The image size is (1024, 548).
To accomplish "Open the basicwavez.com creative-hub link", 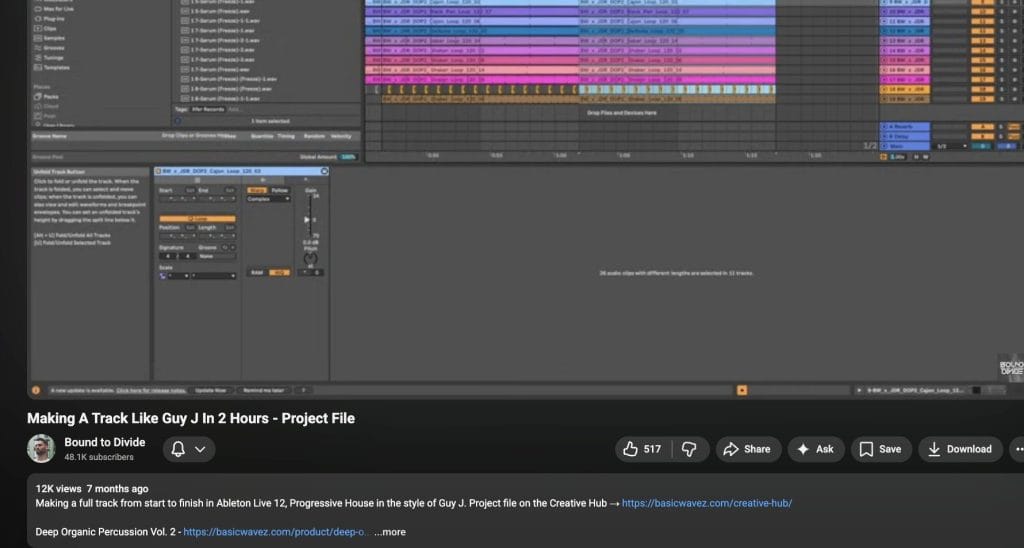I will (x=707, y=504).
